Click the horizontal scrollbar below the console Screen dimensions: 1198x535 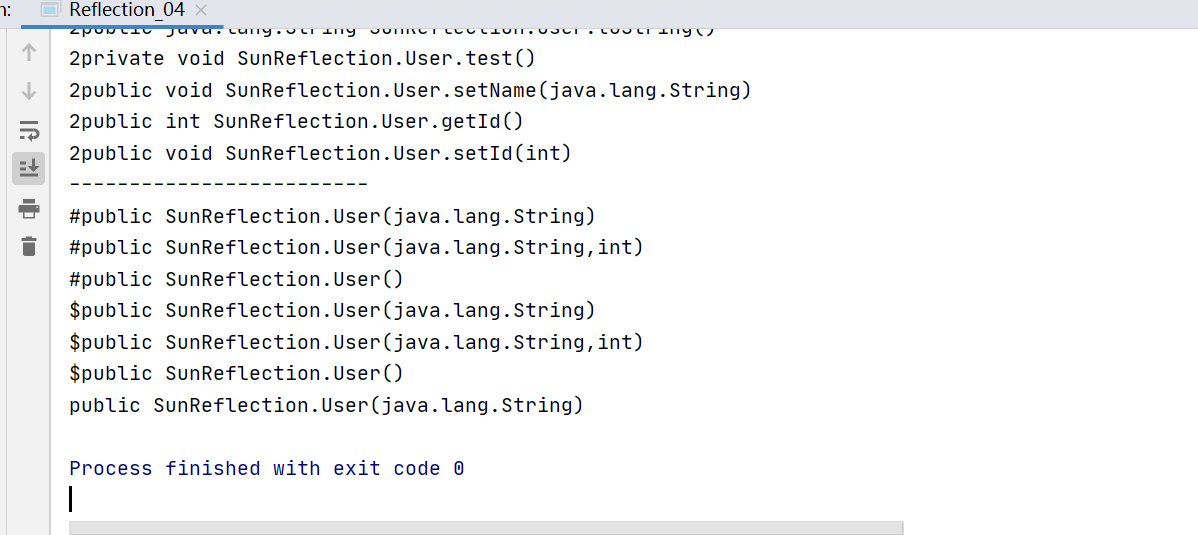pos(485,527)
